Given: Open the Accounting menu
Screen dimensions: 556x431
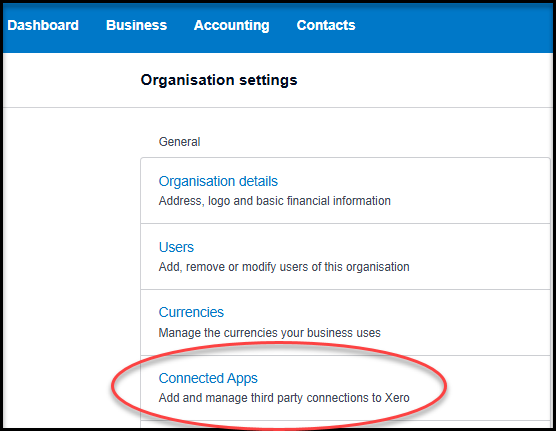Looking at the screenshot, I should point(232,26).
